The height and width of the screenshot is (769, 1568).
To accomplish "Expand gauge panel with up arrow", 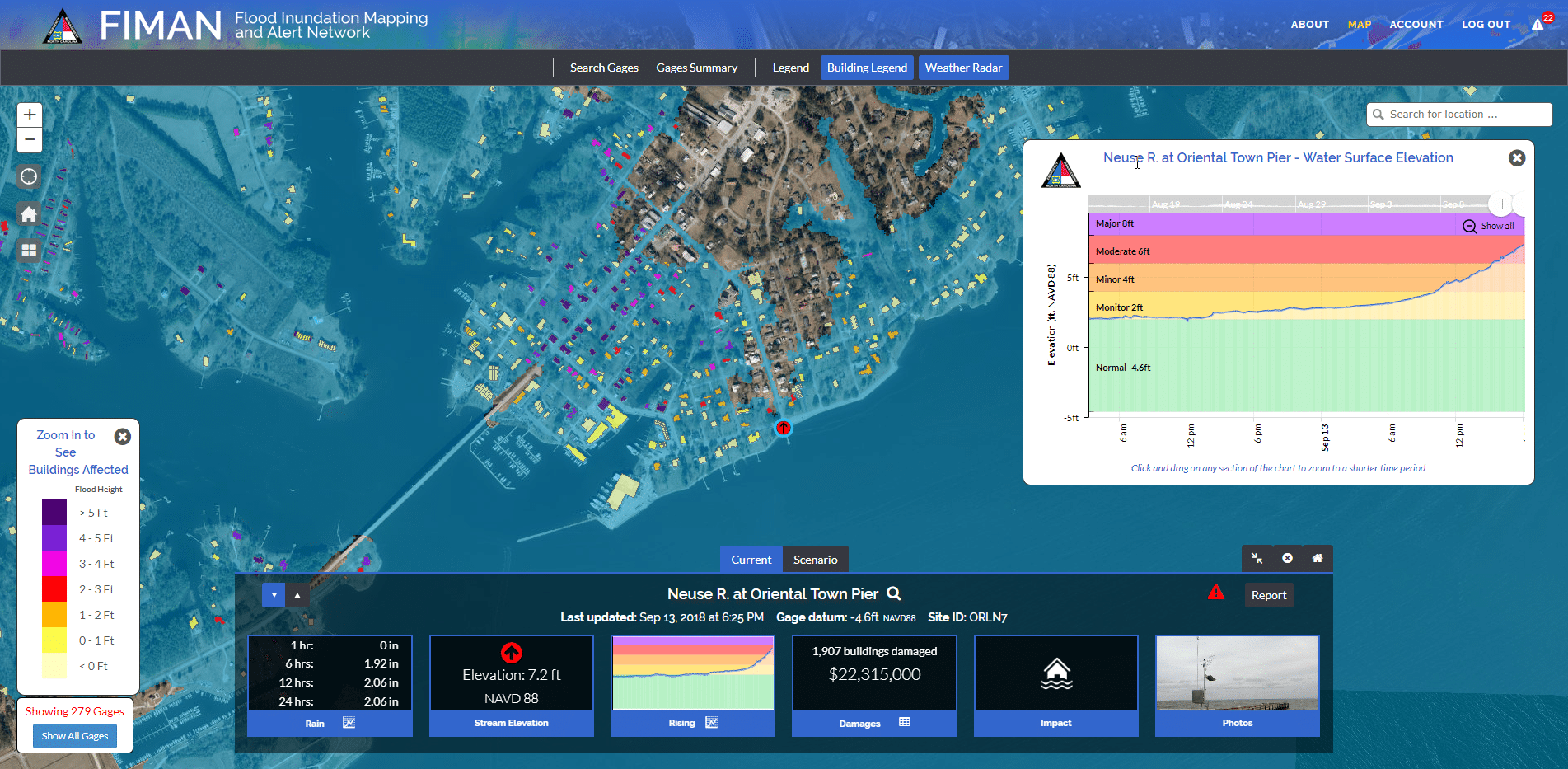I will click(x=297, y=595).
